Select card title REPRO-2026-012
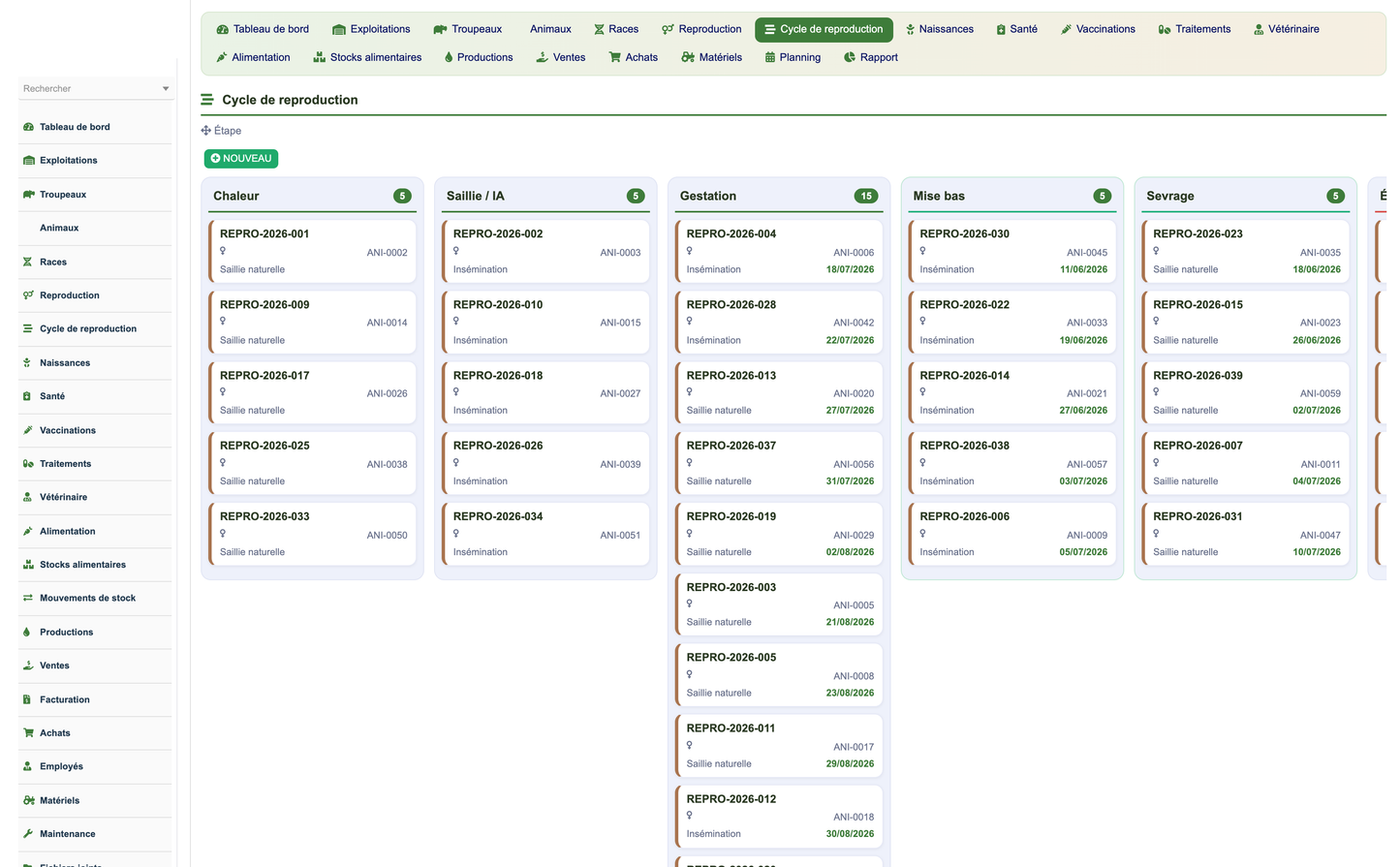 731,799
